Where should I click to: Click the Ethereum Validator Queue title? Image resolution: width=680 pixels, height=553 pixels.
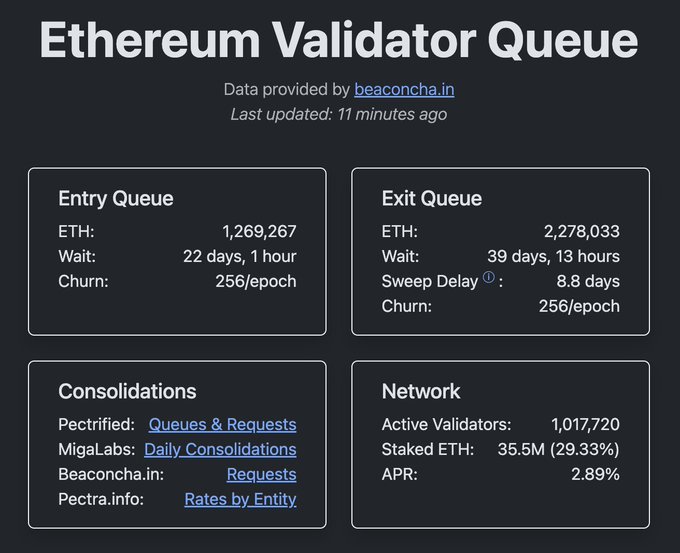[x=339, y=40]
